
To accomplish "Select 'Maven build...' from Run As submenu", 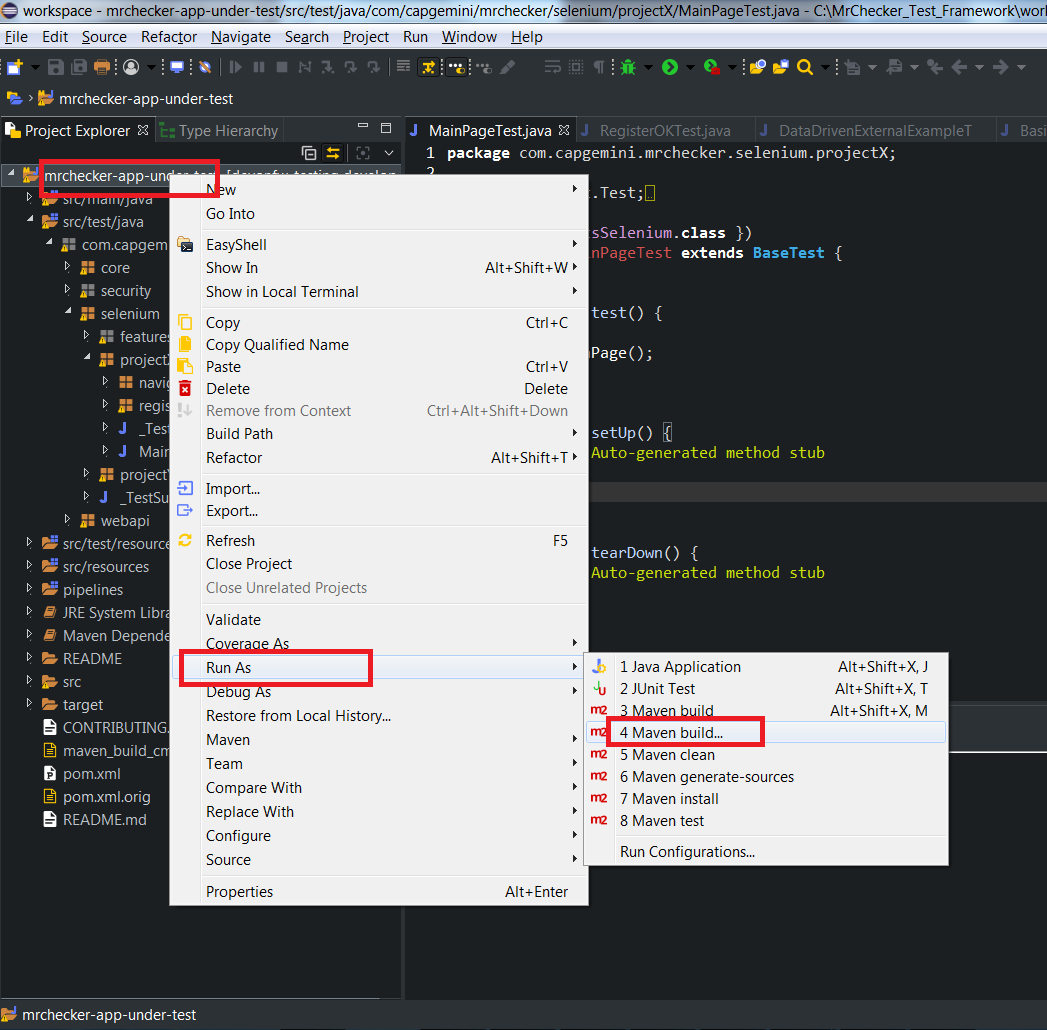I will 671,733.
